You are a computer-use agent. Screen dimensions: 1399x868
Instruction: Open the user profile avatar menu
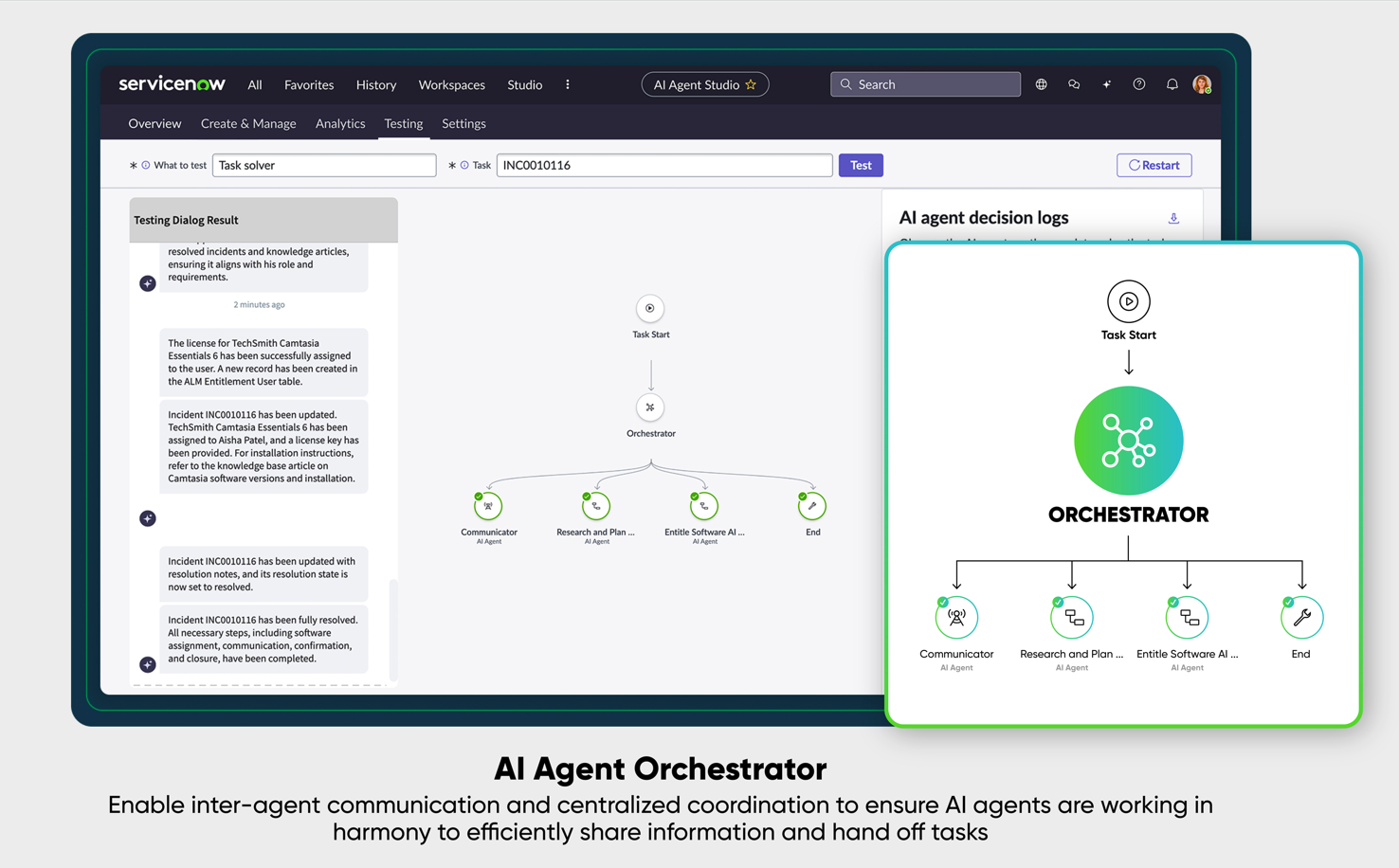click(x=1202, y=84)
